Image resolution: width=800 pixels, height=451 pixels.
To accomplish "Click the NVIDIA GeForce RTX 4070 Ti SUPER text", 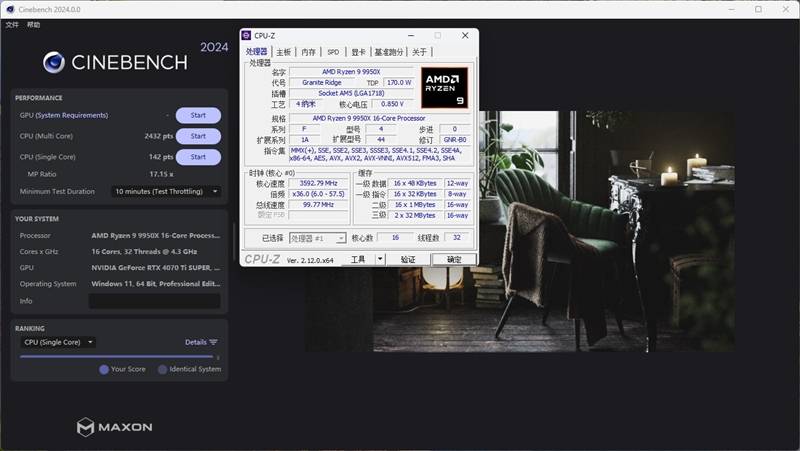I will pos(156,267).
